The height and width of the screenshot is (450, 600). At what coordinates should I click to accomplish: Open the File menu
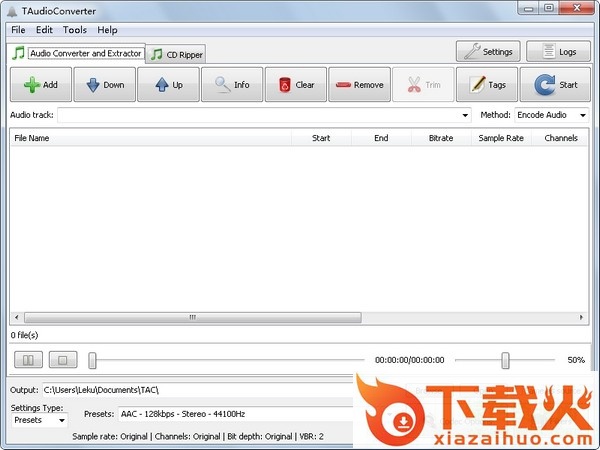point(18,30)
